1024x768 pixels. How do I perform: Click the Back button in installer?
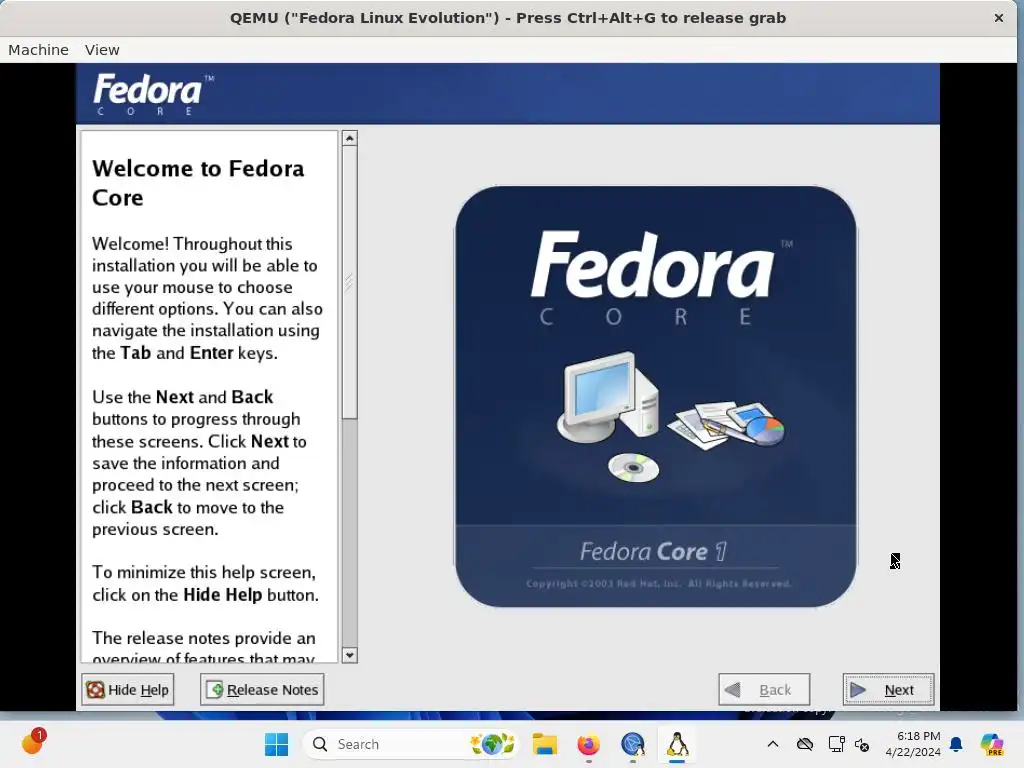click(x=764, y=690)
